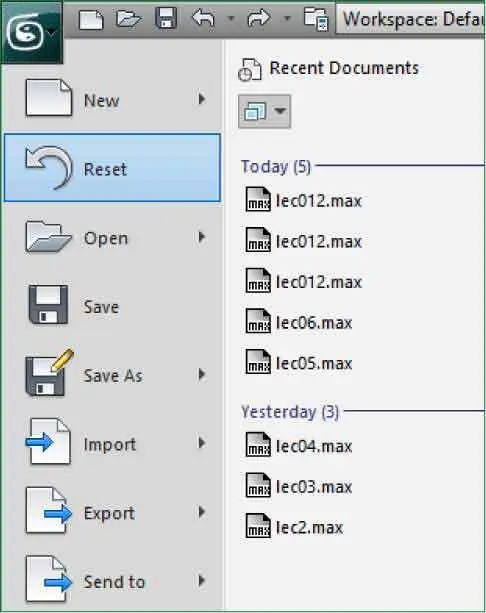Viewport: 486px width, 613px height.
Task: Click the Redo arrow in the toolbar
Action: click(258, 18)
